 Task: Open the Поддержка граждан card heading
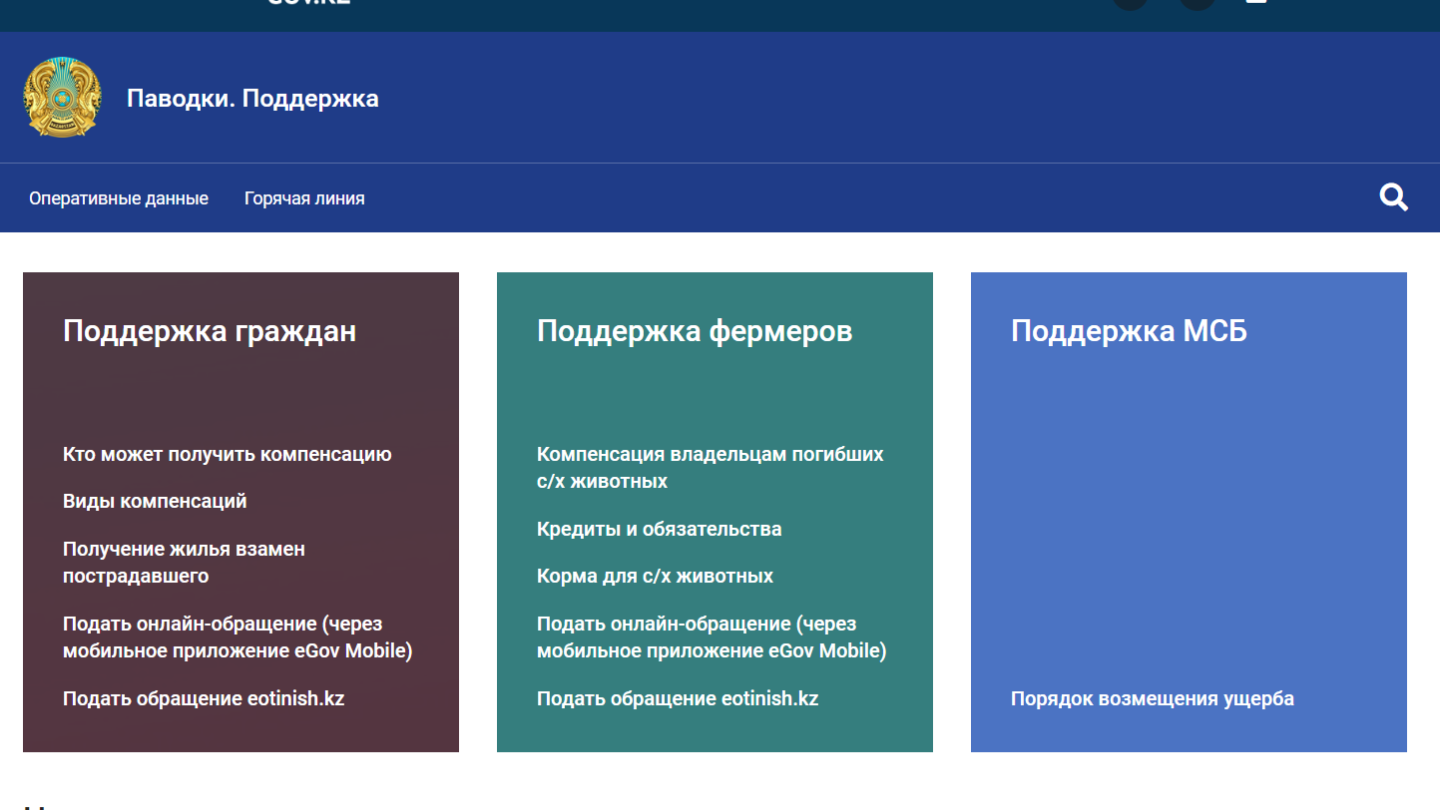[x=209, y=331]
